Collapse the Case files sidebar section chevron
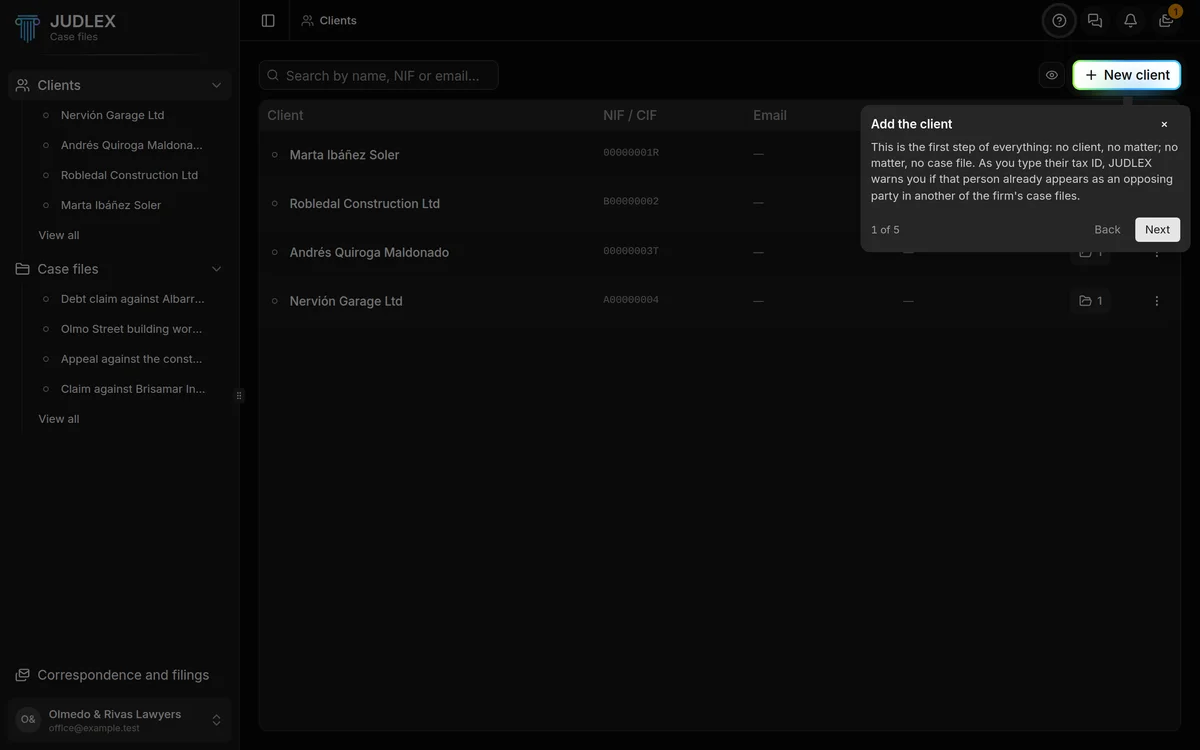This screenshot has width=1200, height=750. [216, 269]
